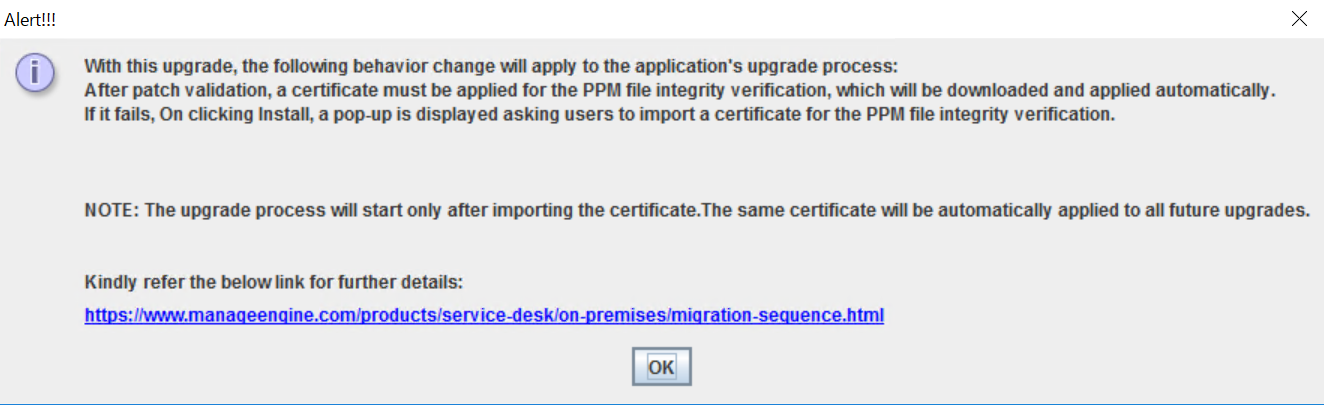Click the Alert!!! title text
1324x405 pixels.
[x=31, y=19]
